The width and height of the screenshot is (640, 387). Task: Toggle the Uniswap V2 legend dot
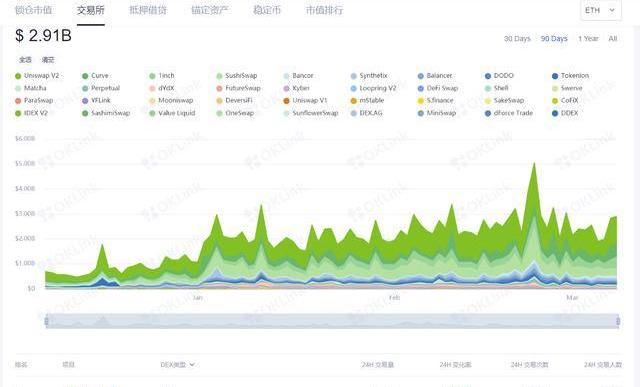click(x=18, y=76)
